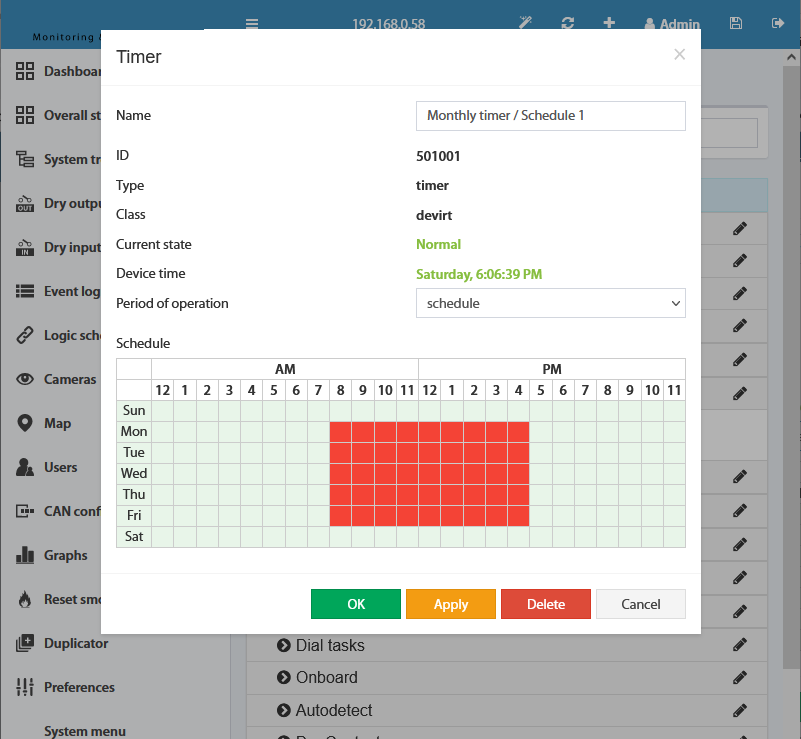Click the red Delete button

(x=546, y=604)
